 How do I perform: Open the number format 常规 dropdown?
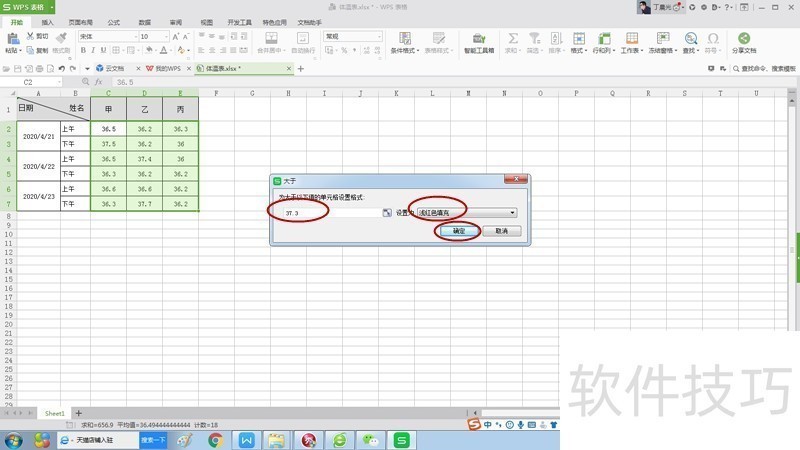click(x=379, y=37)
